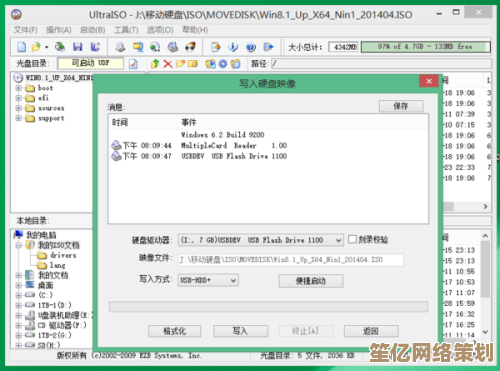The width and height of the screenshot is (500, 371).
Task: Create a new ISO with New icon
Action: pos(21,47)
